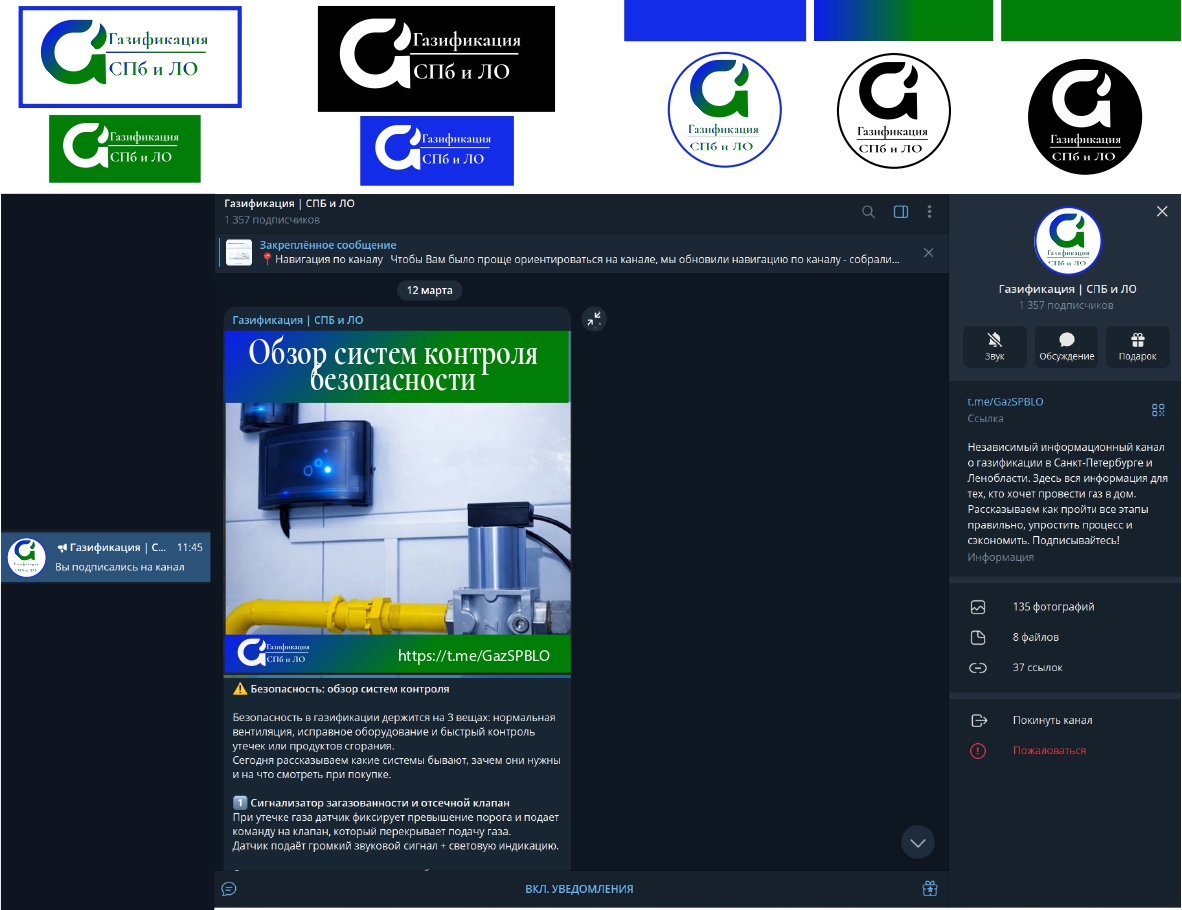The image size is (1182, 910).
Task: Click the photos icon in info panel
Action: (978, 607)
